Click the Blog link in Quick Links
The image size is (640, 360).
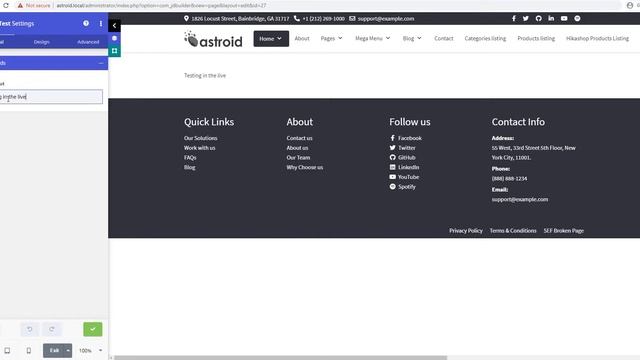click(189, 167)
